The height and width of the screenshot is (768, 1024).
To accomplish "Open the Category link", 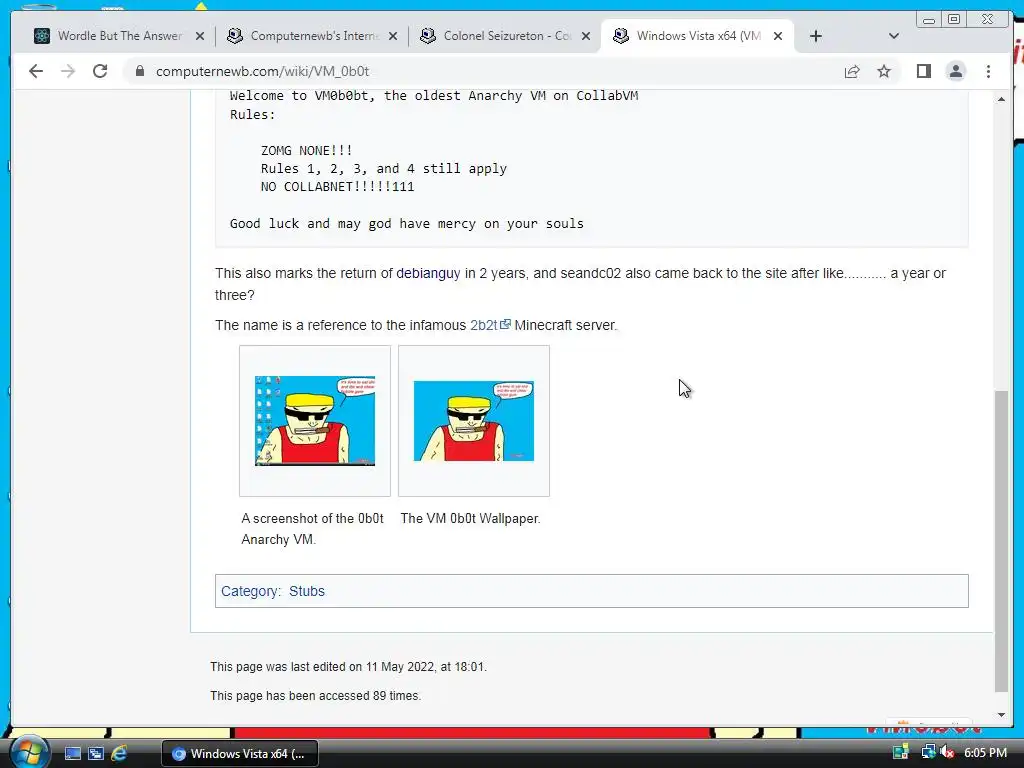I will pos(250,591).
